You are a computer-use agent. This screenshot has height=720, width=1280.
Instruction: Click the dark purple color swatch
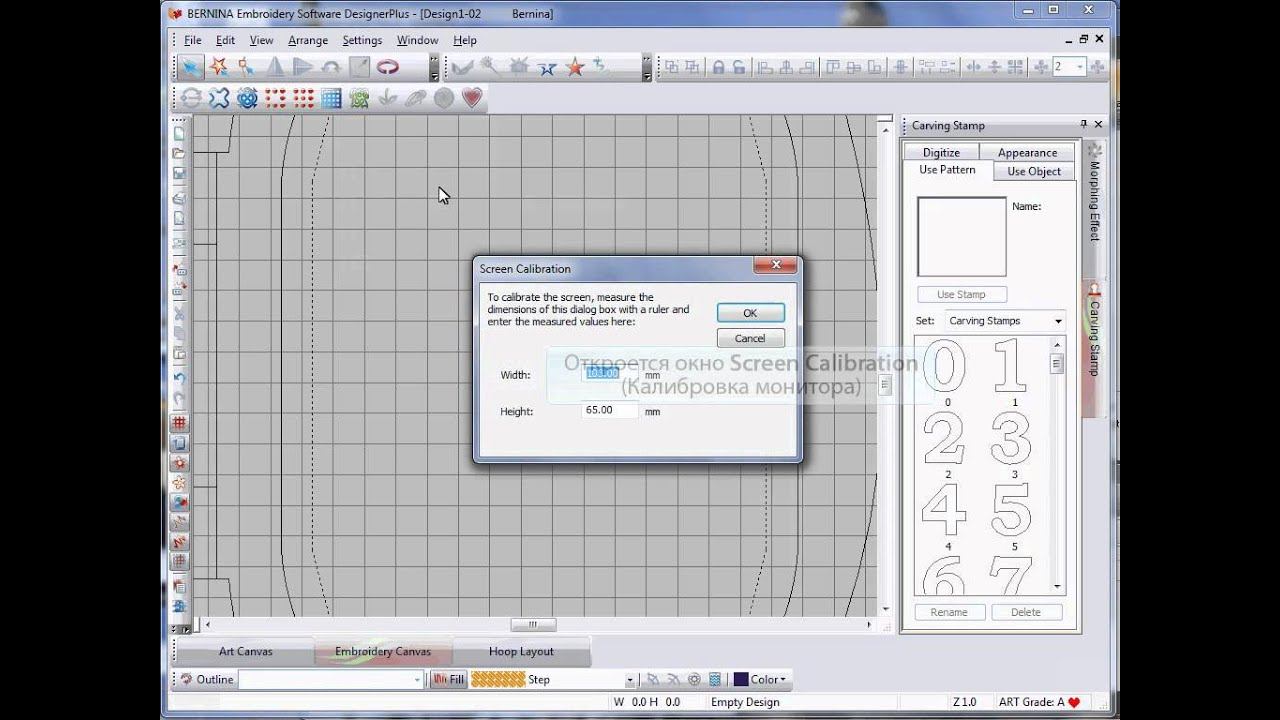(x=741, y=679)
